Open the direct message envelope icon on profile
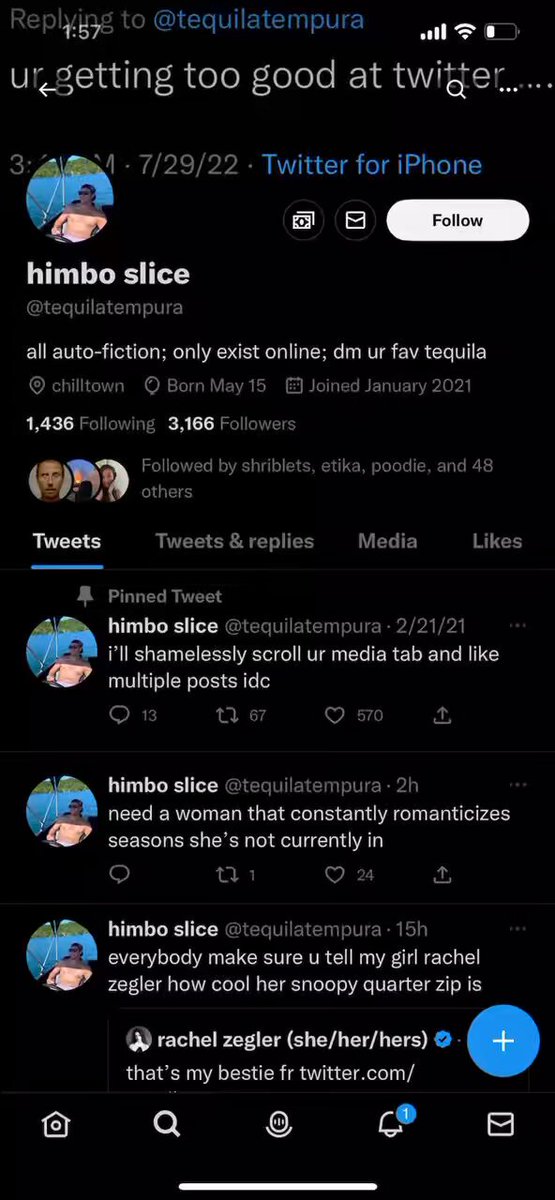 tap(355, 220)
